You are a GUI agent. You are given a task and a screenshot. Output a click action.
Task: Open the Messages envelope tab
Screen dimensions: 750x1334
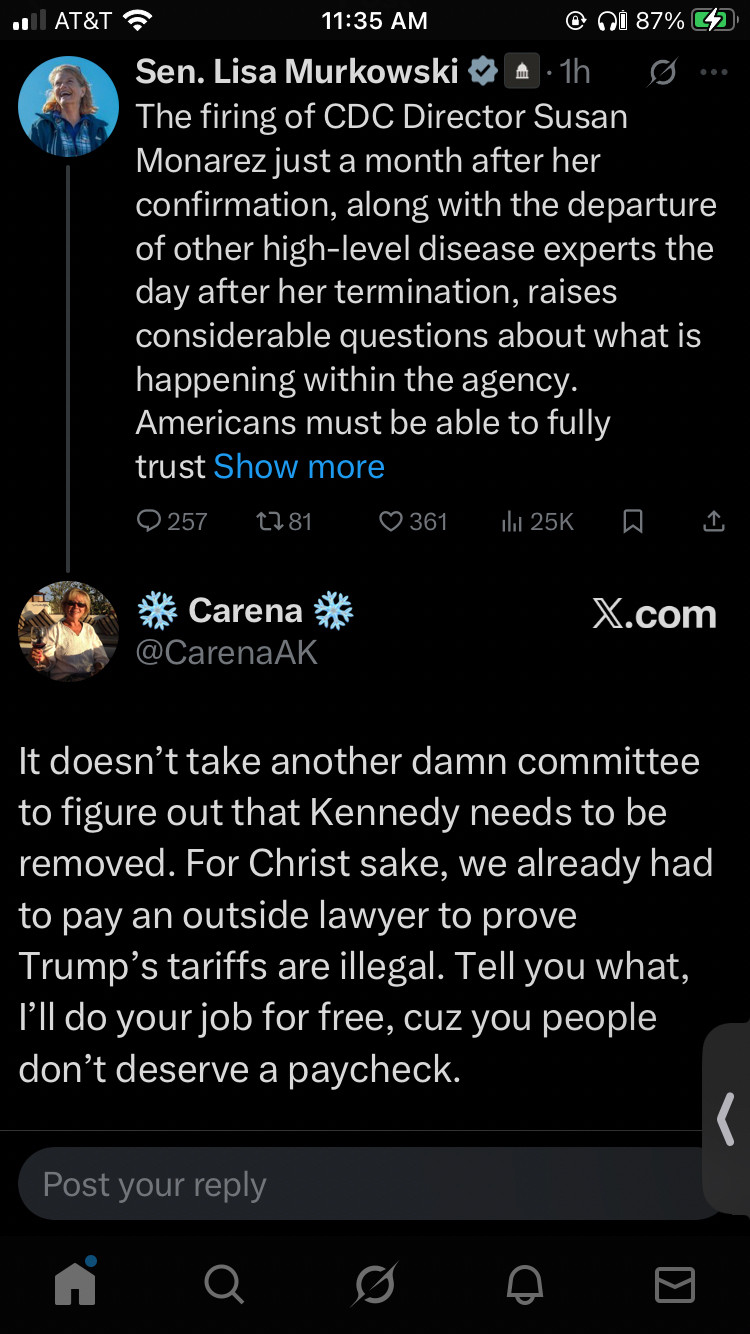click(x=675, y=1284)
